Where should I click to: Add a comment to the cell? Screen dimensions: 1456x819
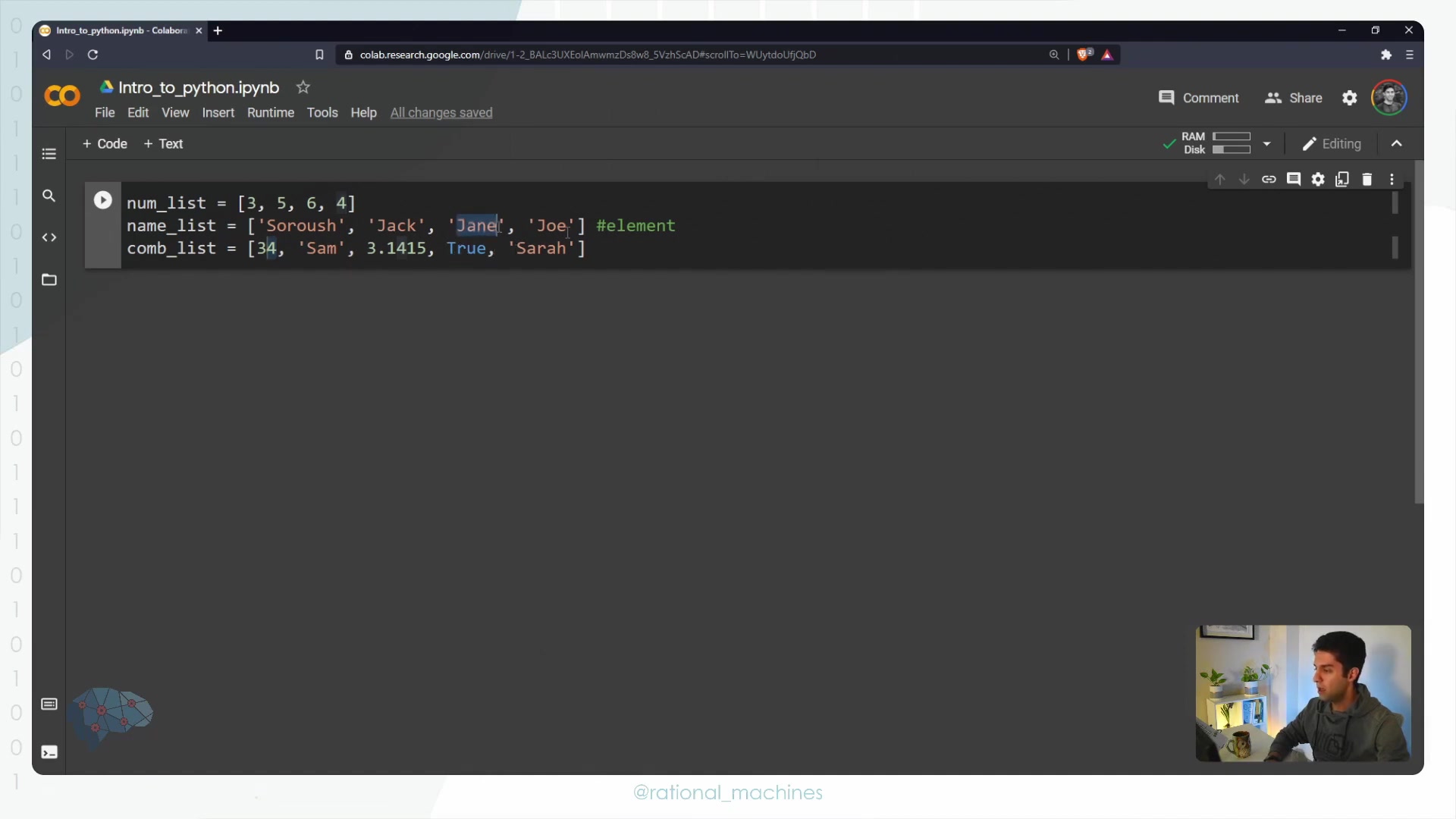1294,180
